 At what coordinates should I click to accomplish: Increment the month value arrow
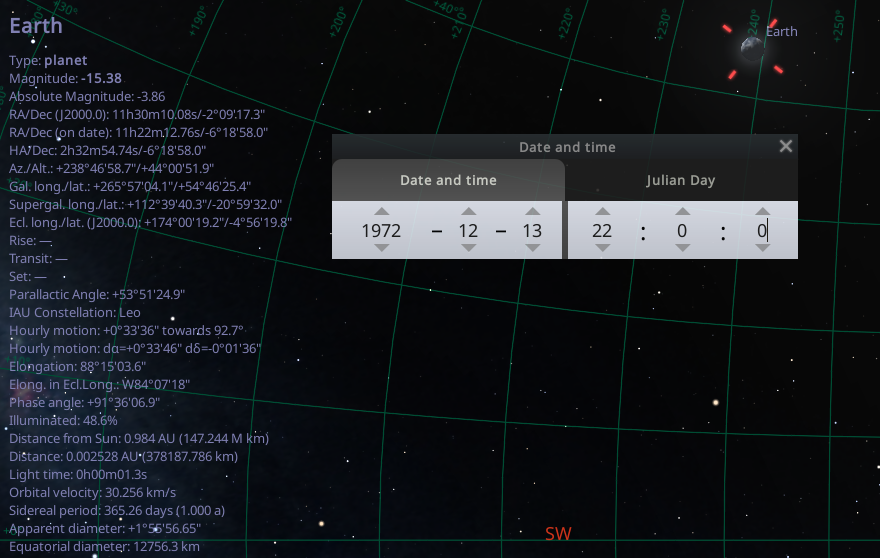(469, 212)
